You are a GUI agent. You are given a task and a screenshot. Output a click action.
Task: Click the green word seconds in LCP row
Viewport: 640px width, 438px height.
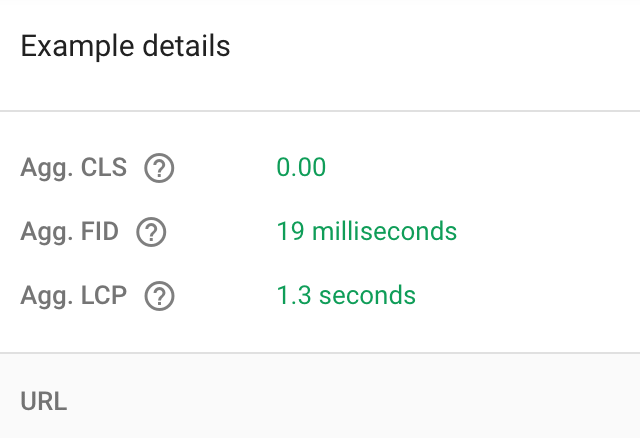(x=367, y=296)
